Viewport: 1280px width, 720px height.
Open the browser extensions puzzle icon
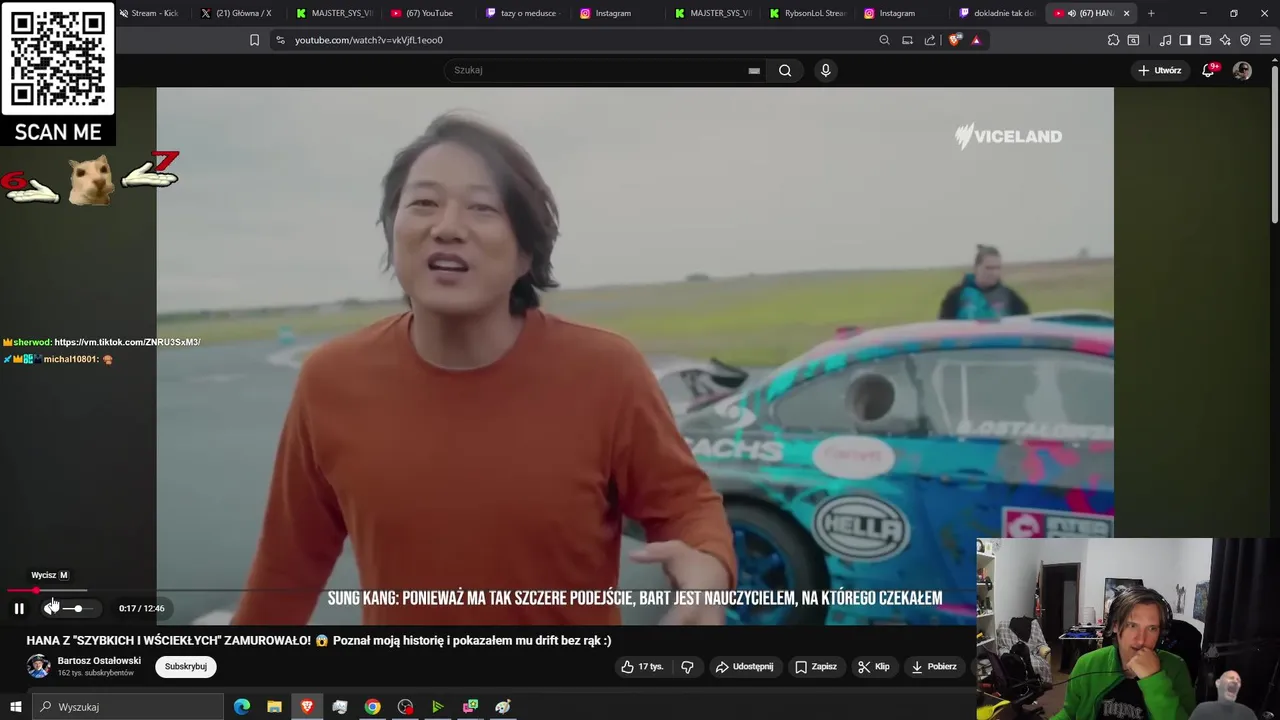click(x=1113, y=40)
